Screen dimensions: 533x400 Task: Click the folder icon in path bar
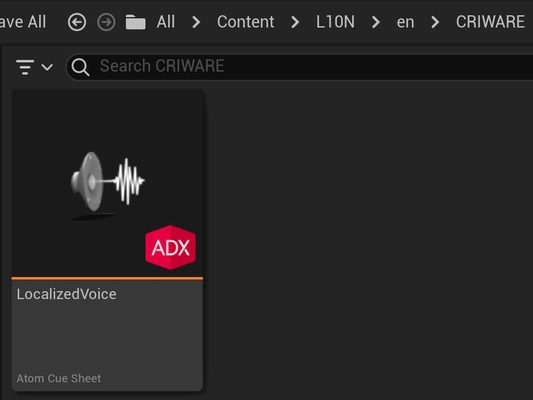(136, 22)
